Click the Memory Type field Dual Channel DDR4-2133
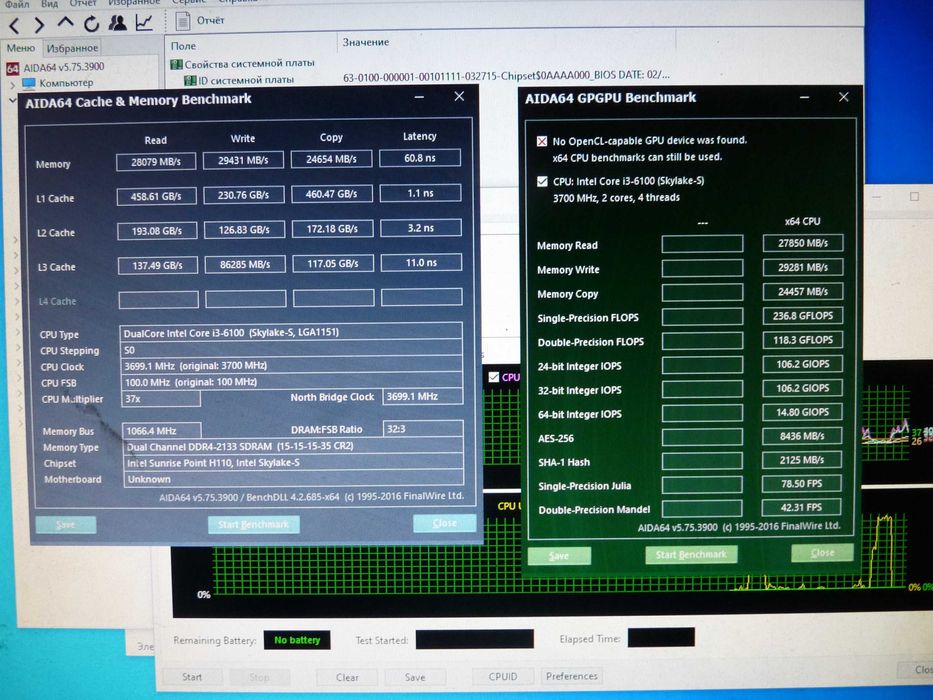 293,446
